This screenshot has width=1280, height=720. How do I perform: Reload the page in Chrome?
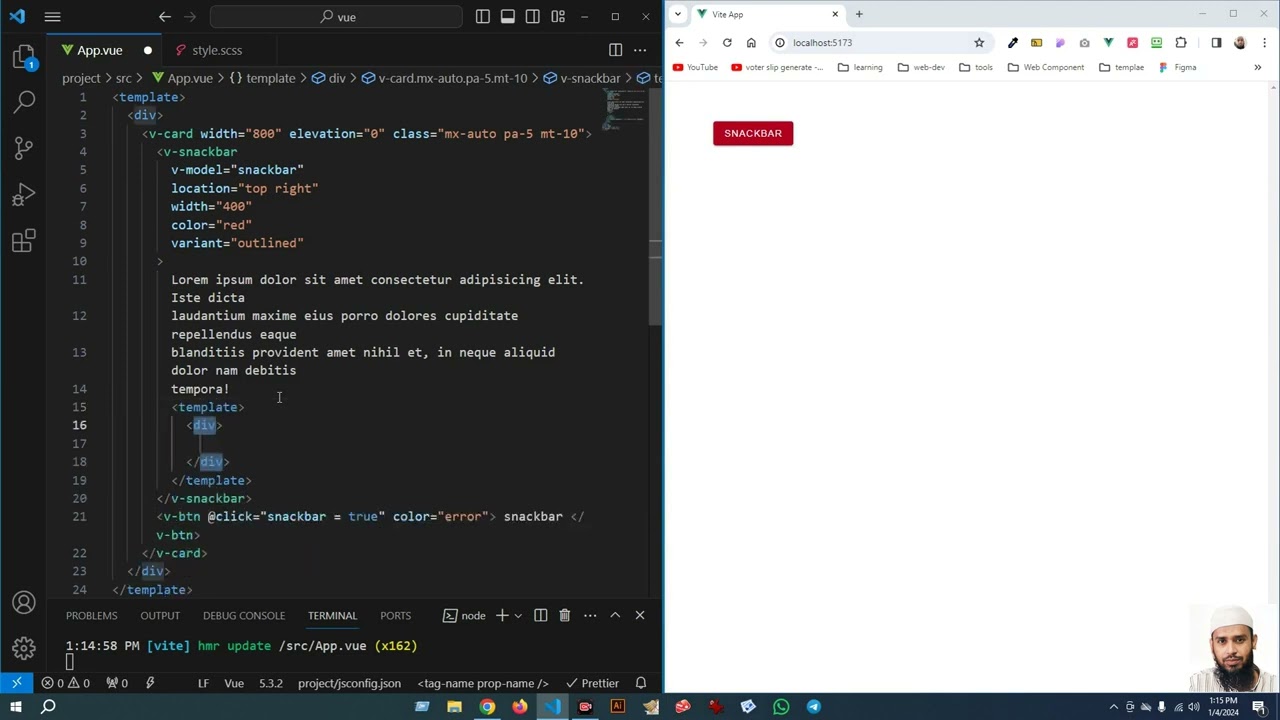[727, 43]
